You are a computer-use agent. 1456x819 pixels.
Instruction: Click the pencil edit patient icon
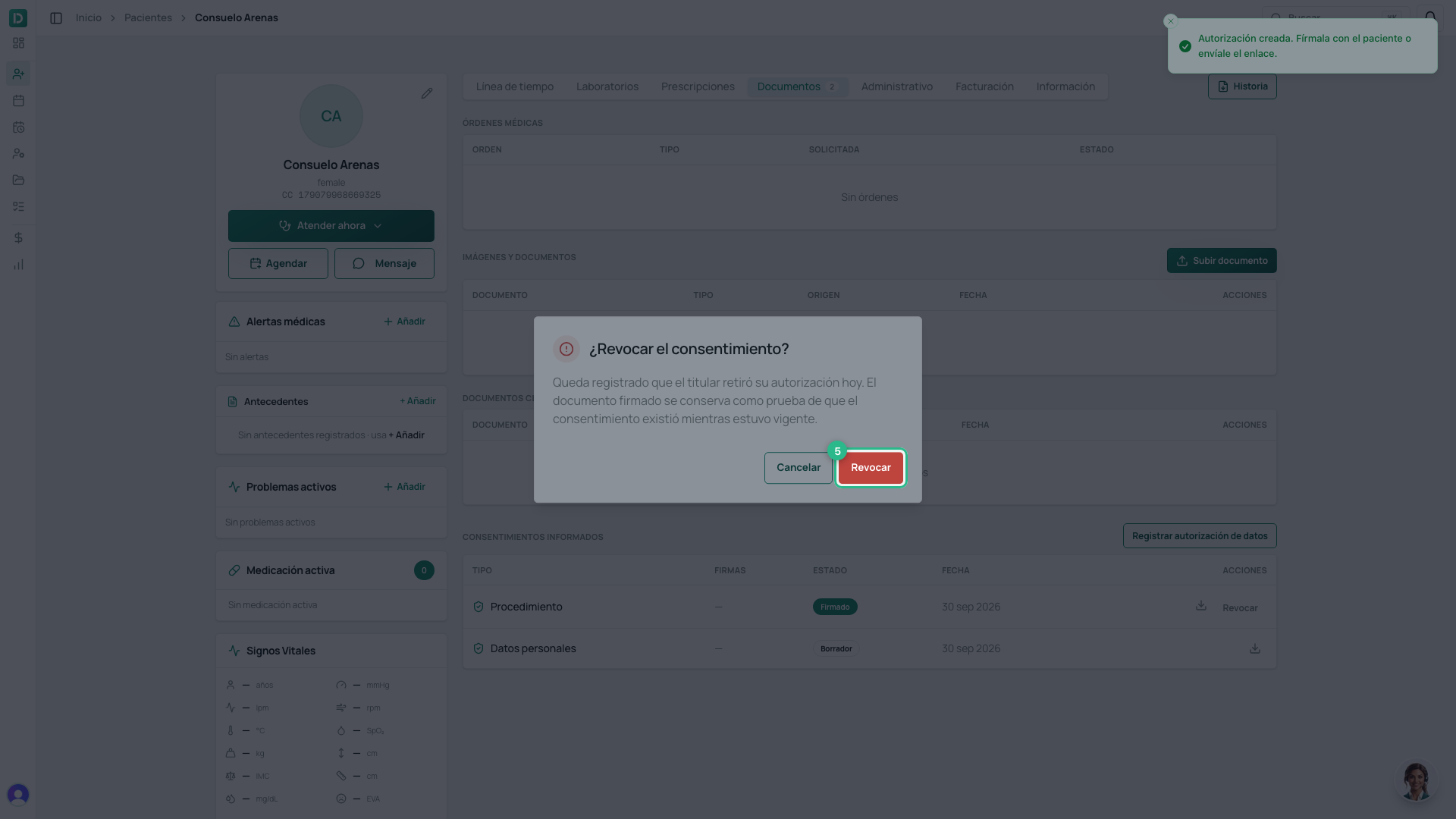coord(427,93)
